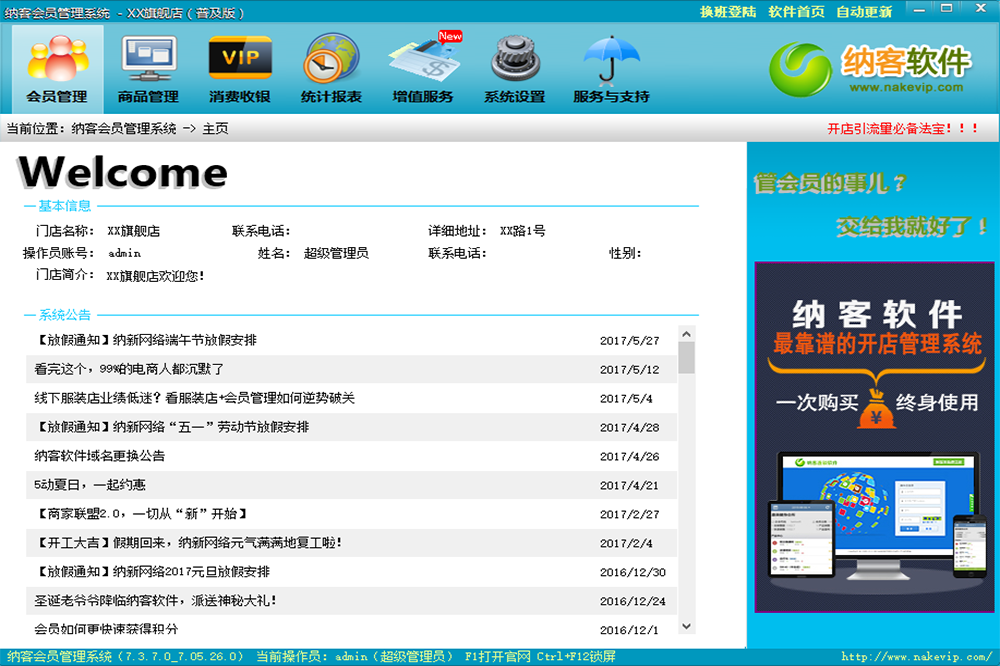Click Ctrl+F12锁屏 status bar hint
Viewport: 1000px width, 666px height.
tap(576, 656)
